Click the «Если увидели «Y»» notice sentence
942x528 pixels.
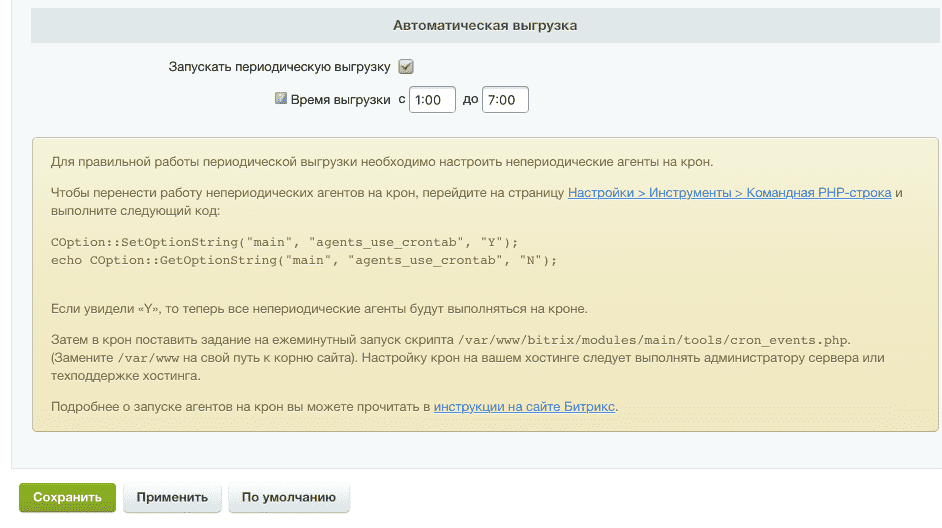coord(326,308)
